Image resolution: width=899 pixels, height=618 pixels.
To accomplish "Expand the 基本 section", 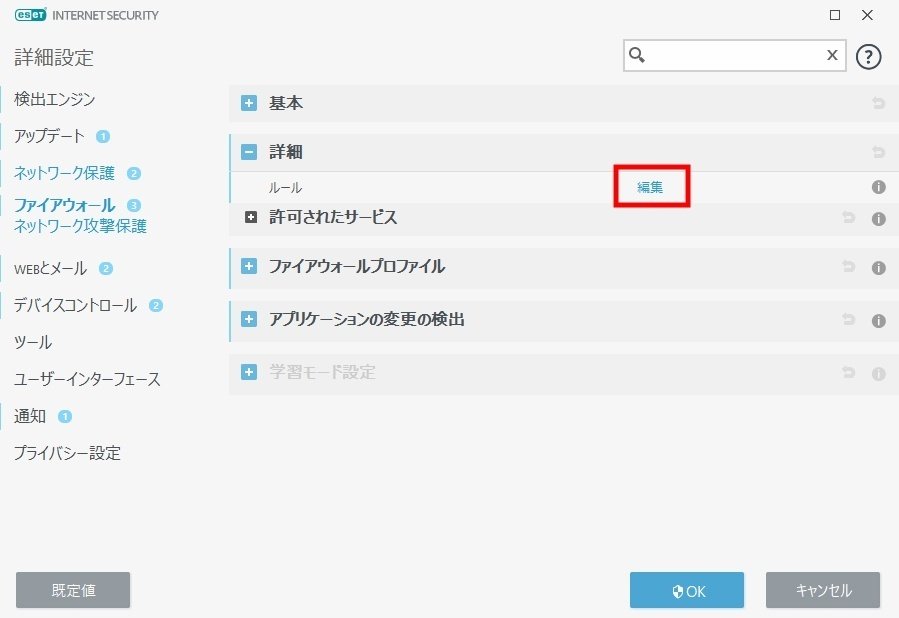I will click(249, 103).
